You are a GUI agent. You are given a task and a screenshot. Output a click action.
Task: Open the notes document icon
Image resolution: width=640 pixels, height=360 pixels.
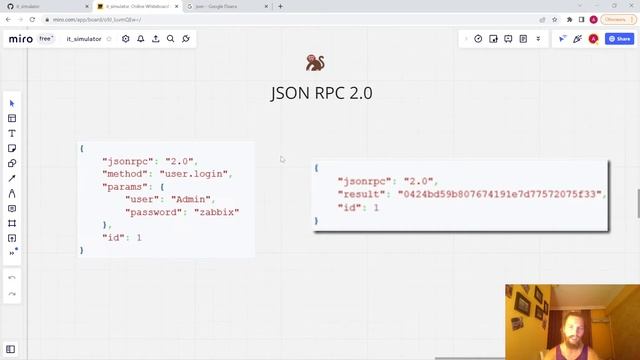(523, 39)
